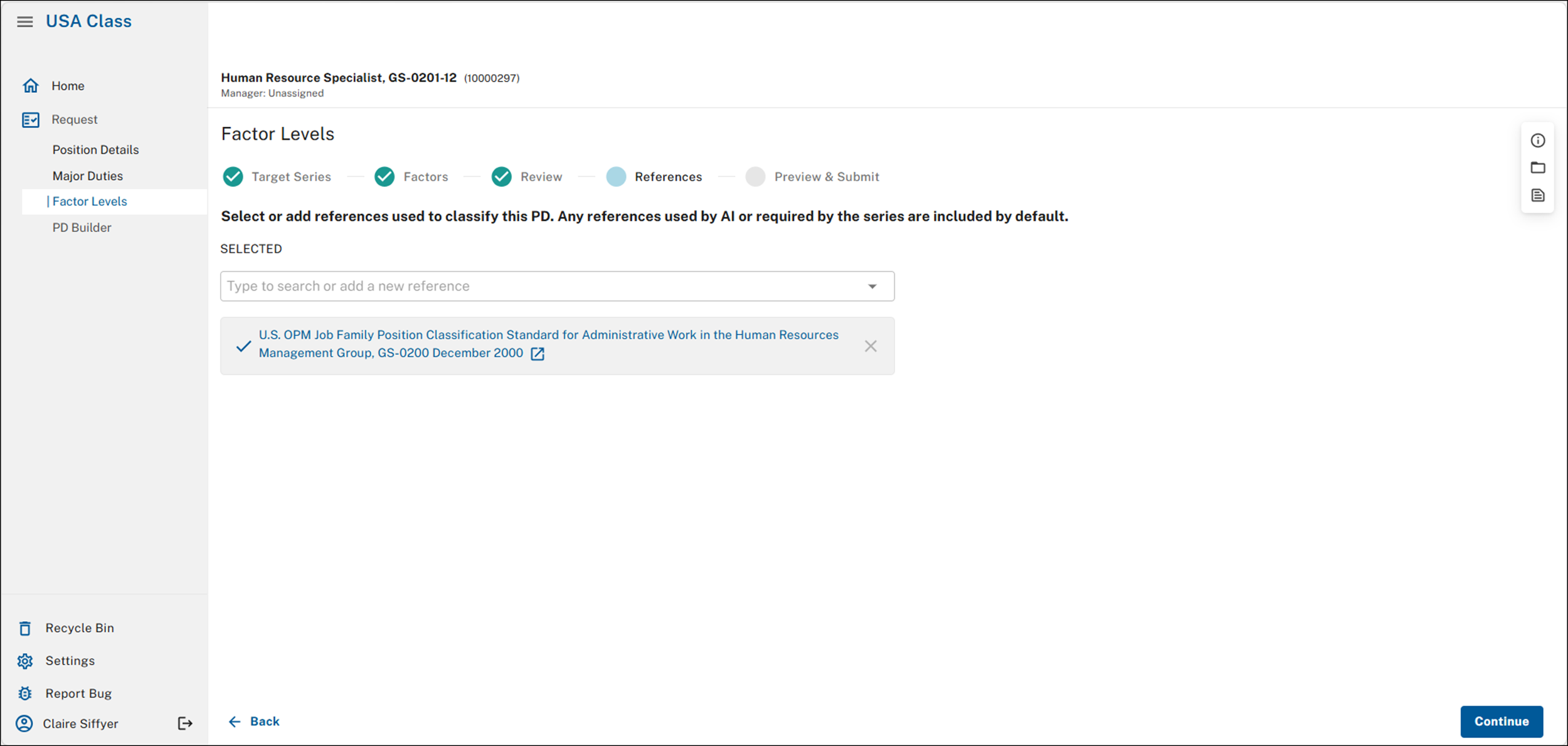Go to Review step label
This screenshot has height=746, width=1568.
pos(541,177)
